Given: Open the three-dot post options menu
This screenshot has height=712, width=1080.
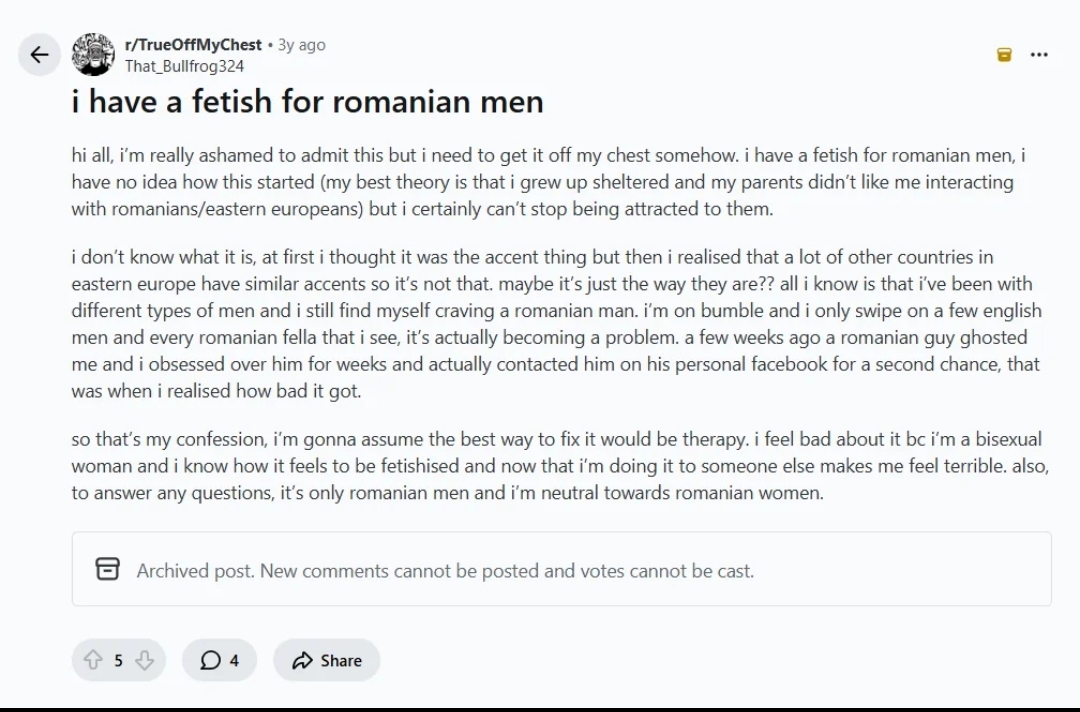Looking at the screenshot, I should (x=1039, y=54).
